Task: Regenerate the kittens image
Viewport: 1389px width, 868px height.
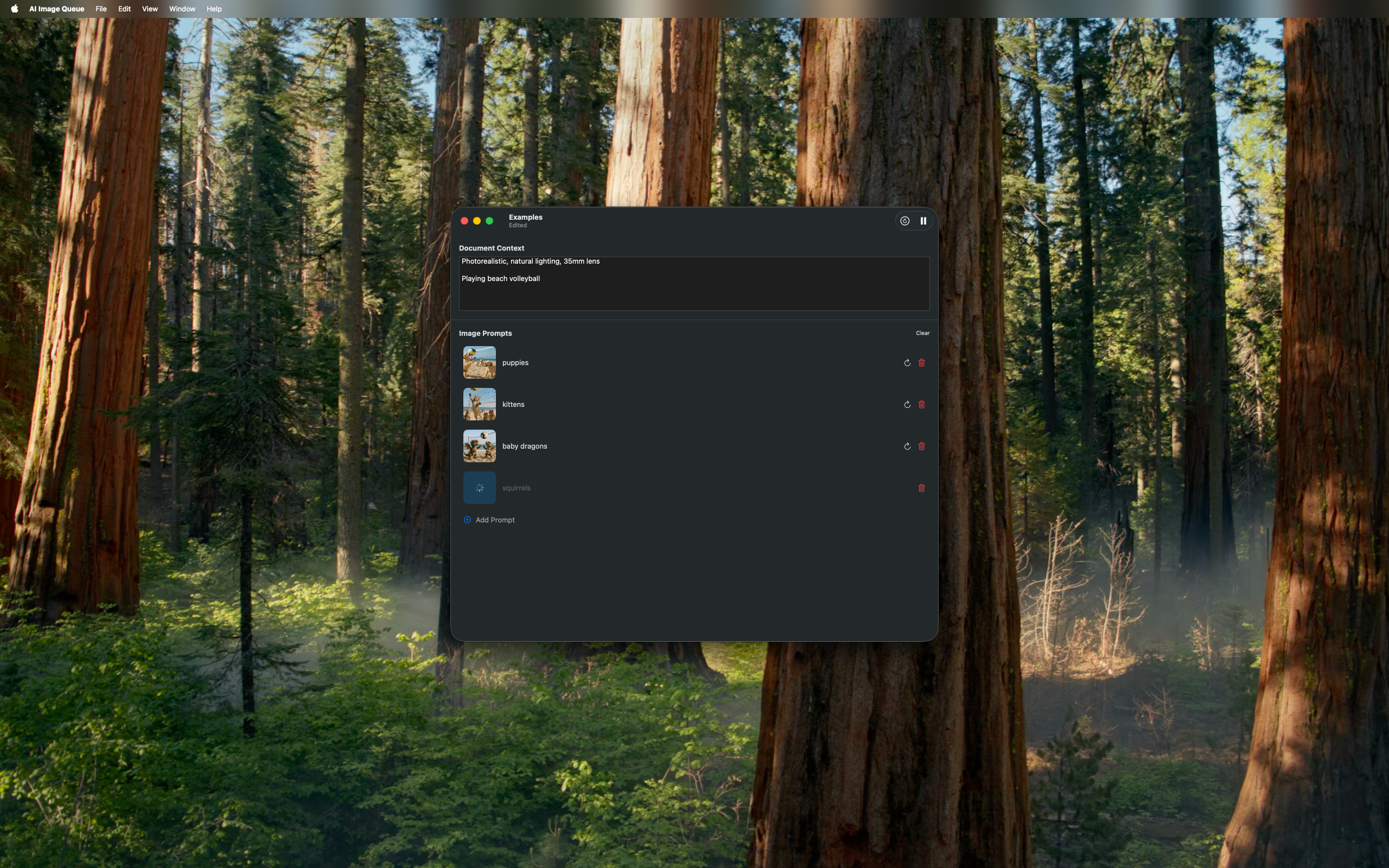Action: coord(907,404)
